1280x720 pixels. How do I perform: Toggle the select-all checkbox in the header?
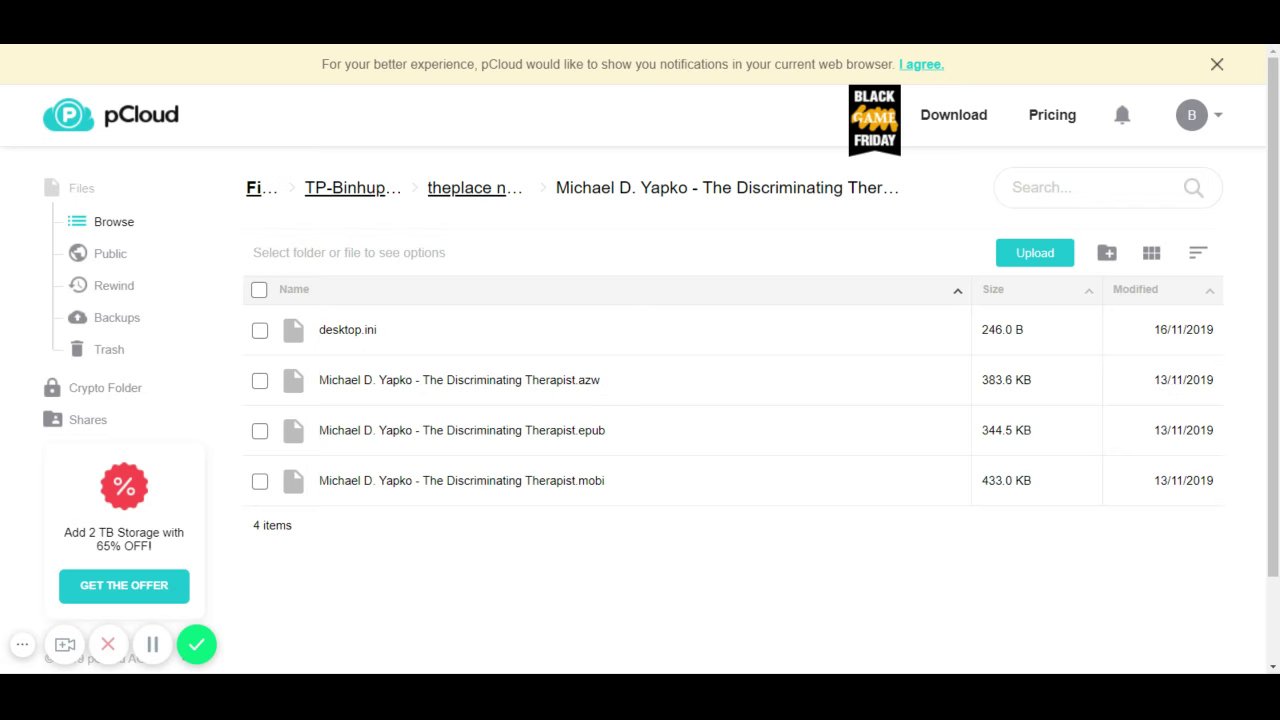pos(259,290)
